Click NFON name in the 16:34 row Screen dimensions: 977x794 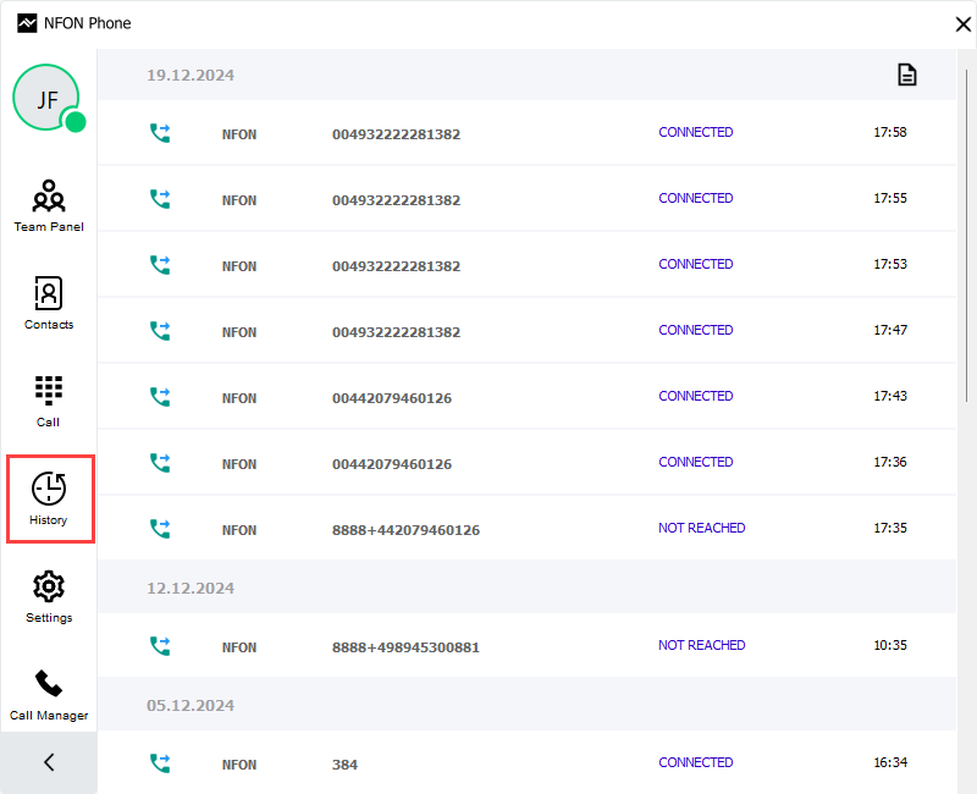pyautogui.click(x=239, y=765)
